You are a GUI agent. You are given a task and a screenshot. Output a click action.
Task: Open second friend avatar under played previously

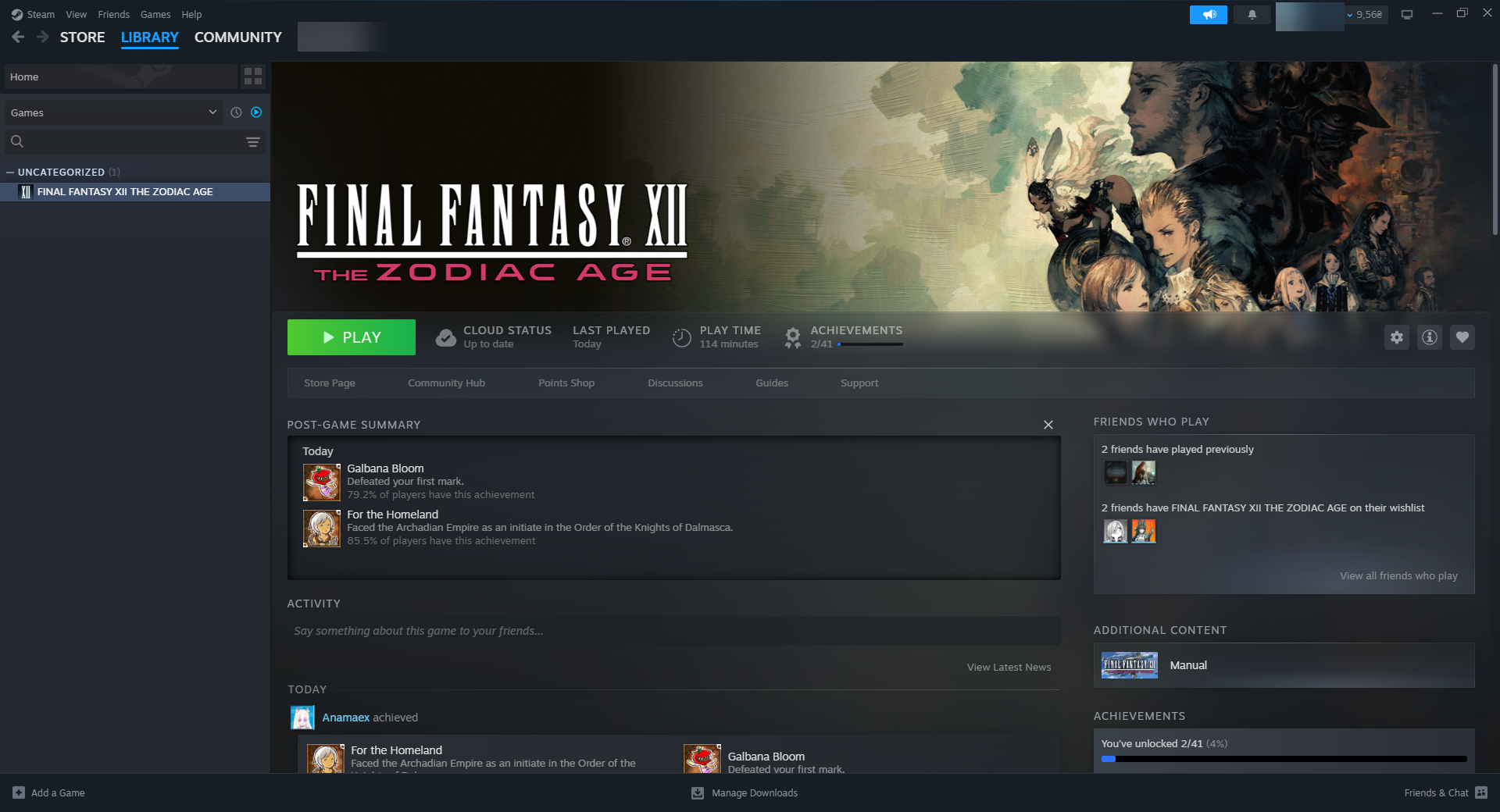pyautogui.click(x=1144, y=472)
